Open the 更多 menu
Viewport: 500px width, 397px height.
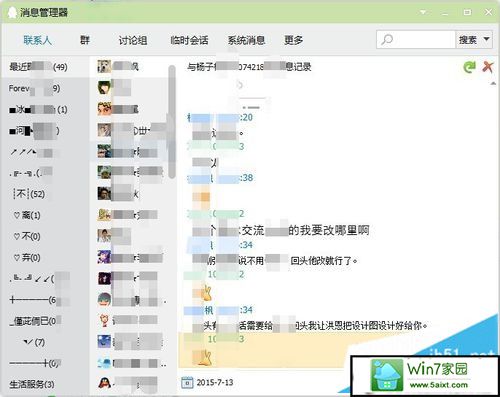[293, 40]
